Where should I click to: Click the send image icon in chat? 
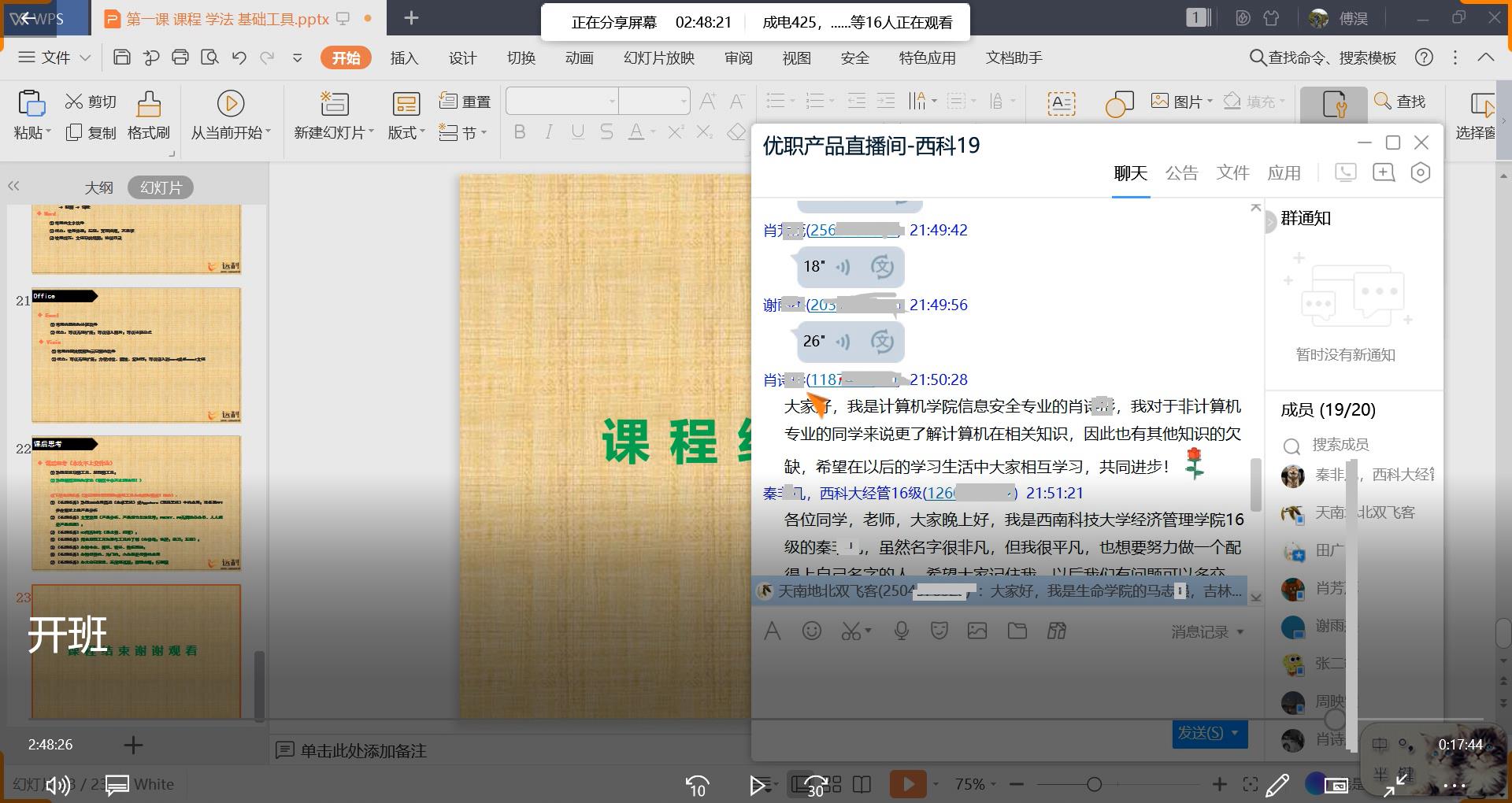(977, 631)
